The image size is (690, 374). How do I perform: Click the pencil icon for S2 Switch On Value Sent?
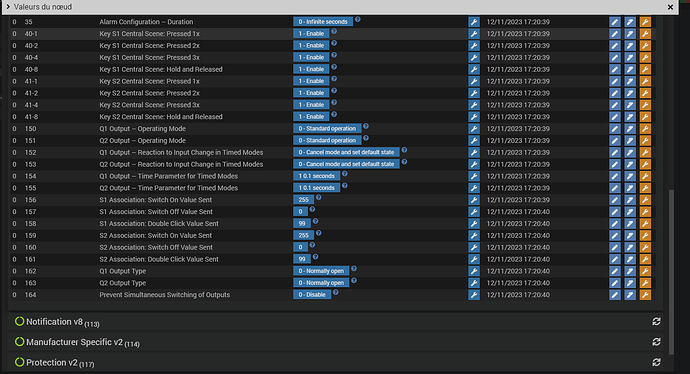coord(615,235)
